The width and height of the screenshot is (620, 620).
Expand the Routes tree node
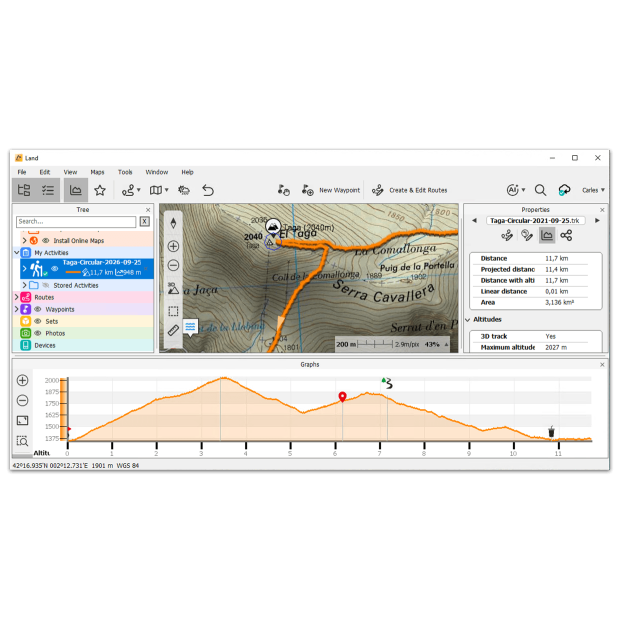click(17, 297)
